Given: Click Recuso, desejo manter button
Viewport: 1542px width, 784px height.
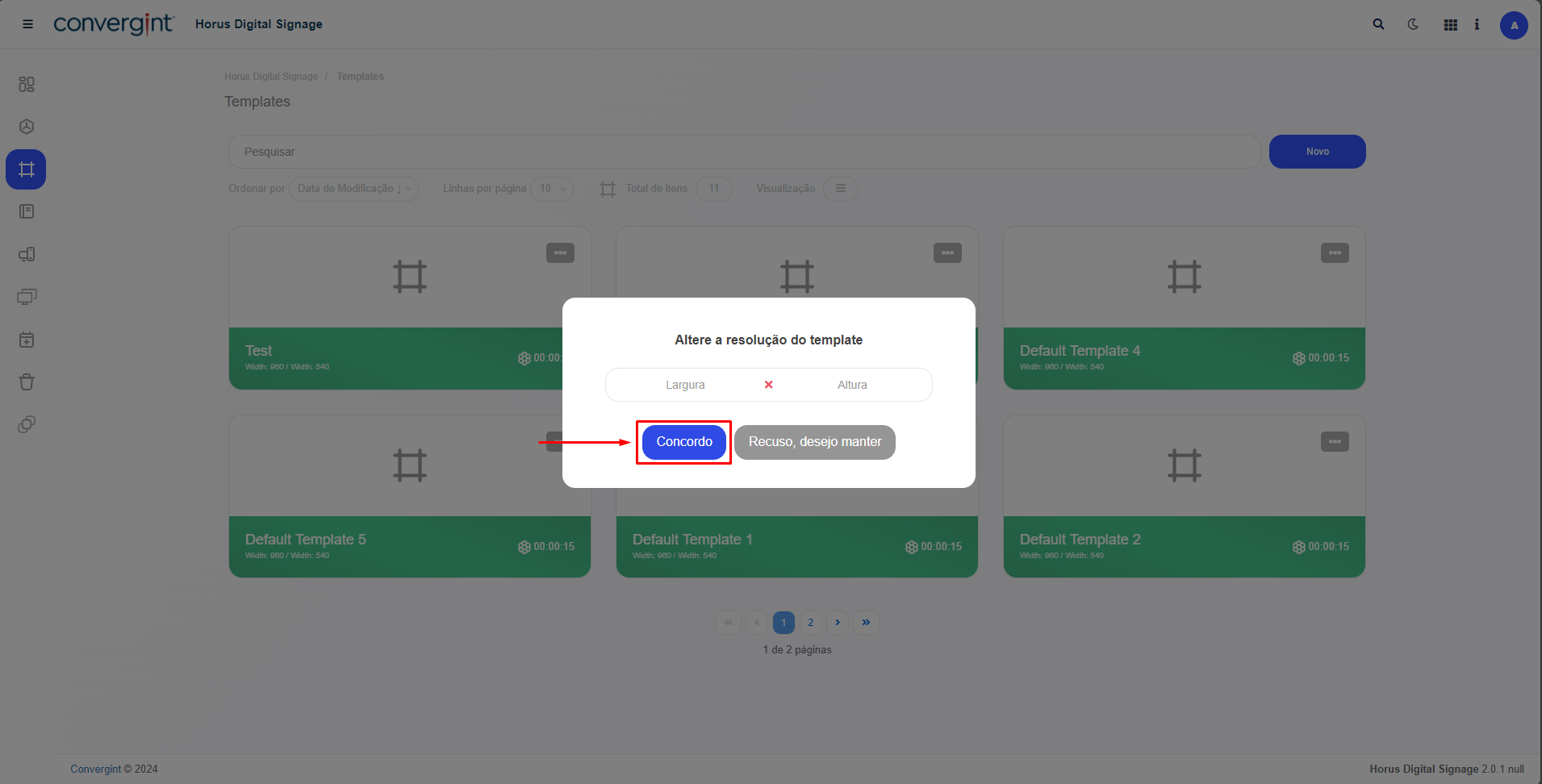Looking at the screenshot, I should pos(814,442).
